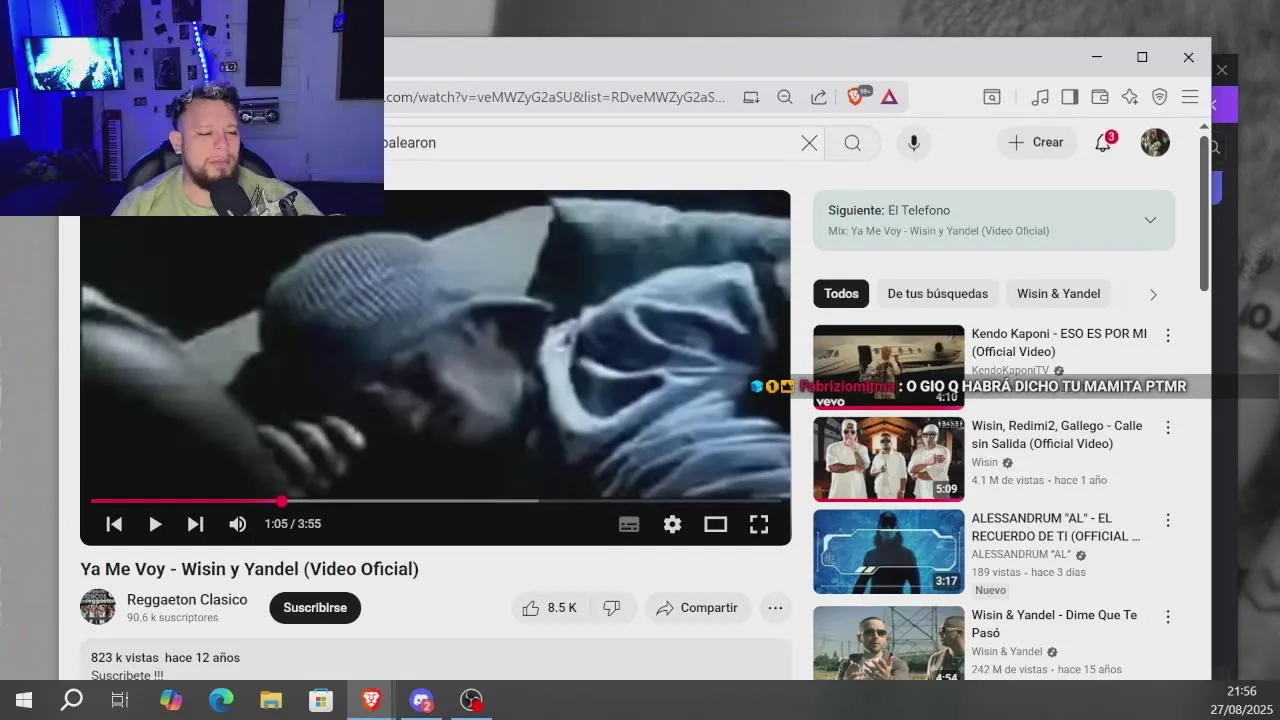
Task: Open Brave Shields lion icon
Action: point(855,97)
